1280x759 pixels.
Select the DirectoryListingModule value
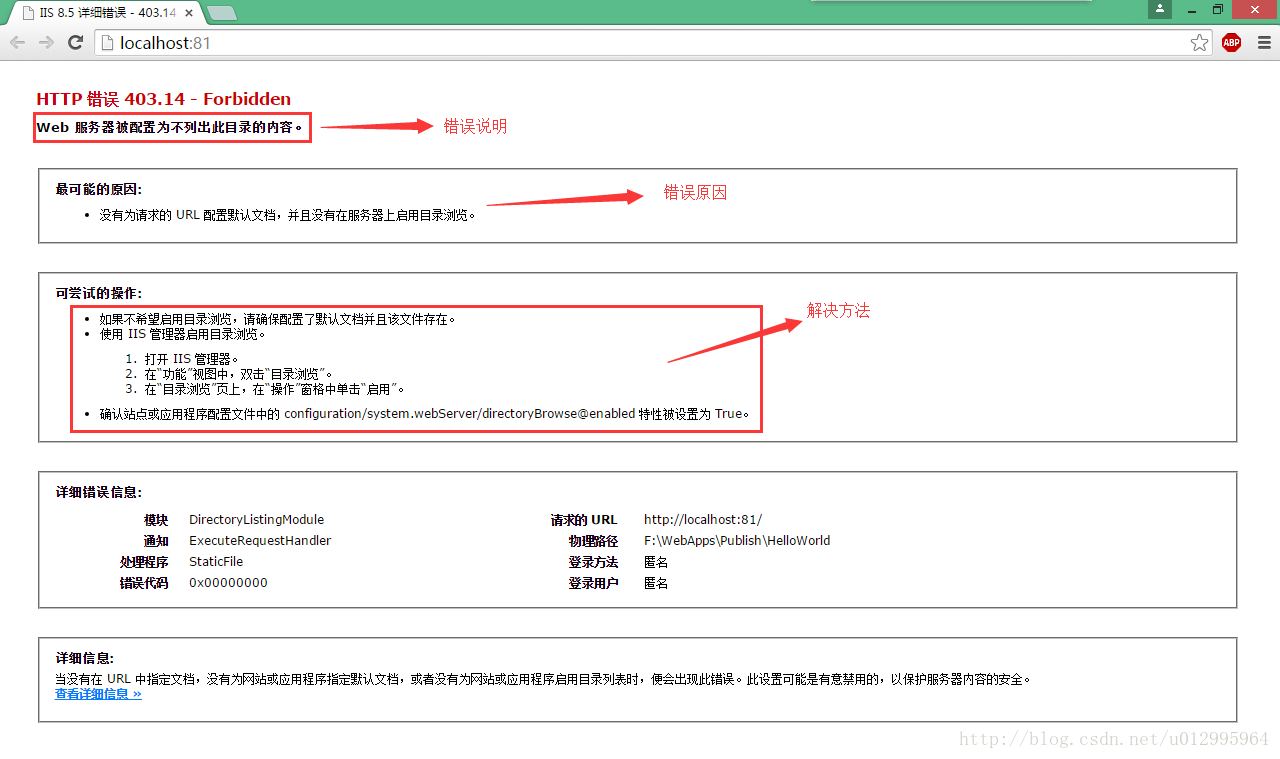point(256,520)
